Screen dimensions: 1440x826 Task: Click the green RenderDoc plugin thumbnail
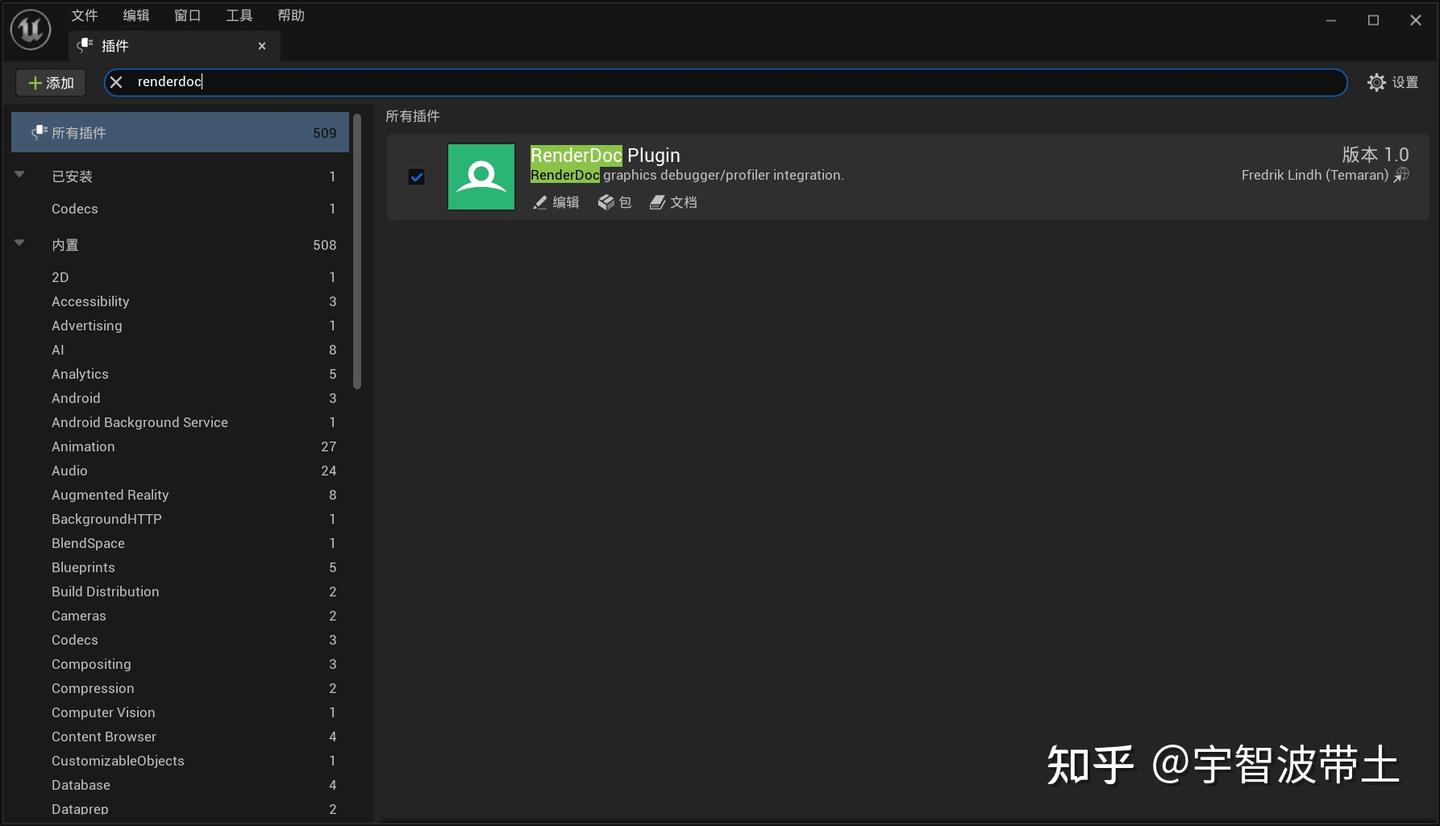point(481,176)
